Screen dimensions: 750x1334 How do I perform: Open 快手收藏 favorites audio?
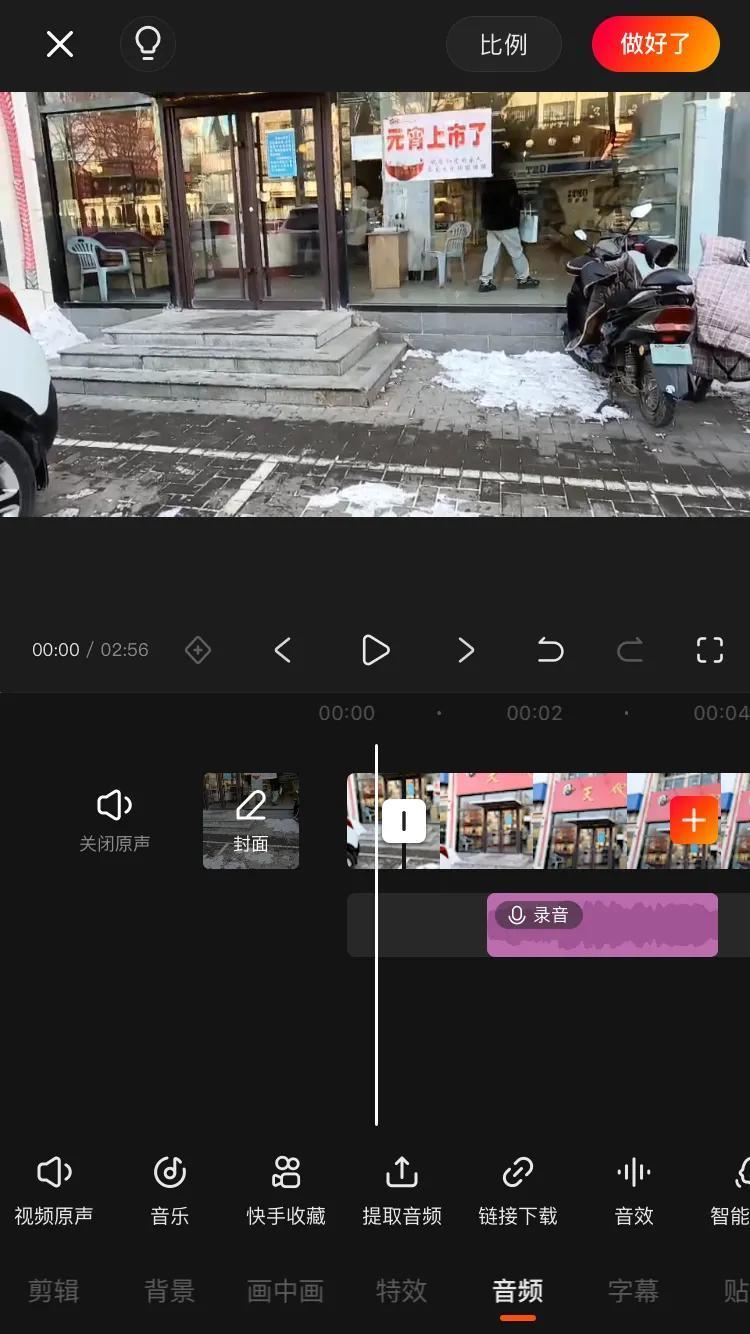[x=286, y=1189]
